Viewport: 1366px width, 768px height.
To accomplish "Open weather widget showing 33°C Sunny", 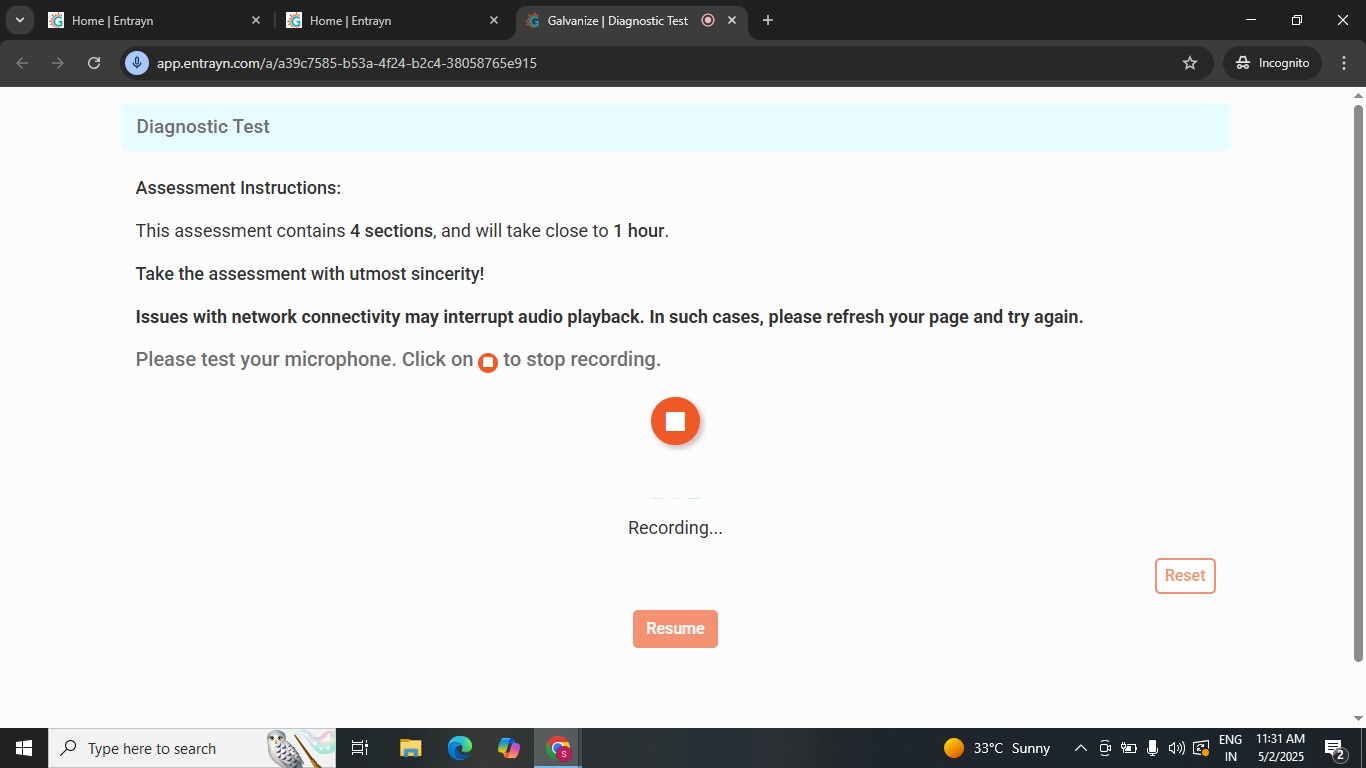I will coord(996,748).
